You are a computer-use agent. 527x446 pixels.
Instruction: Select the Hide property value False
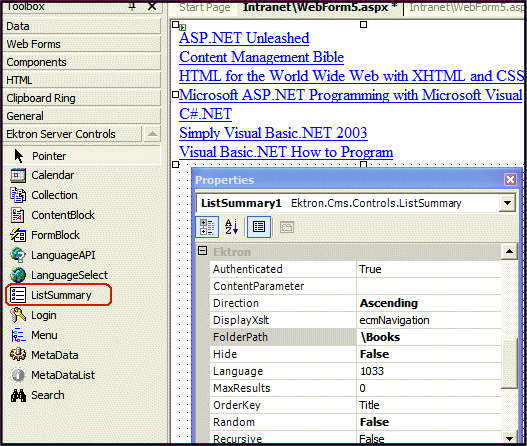point(429,354)
